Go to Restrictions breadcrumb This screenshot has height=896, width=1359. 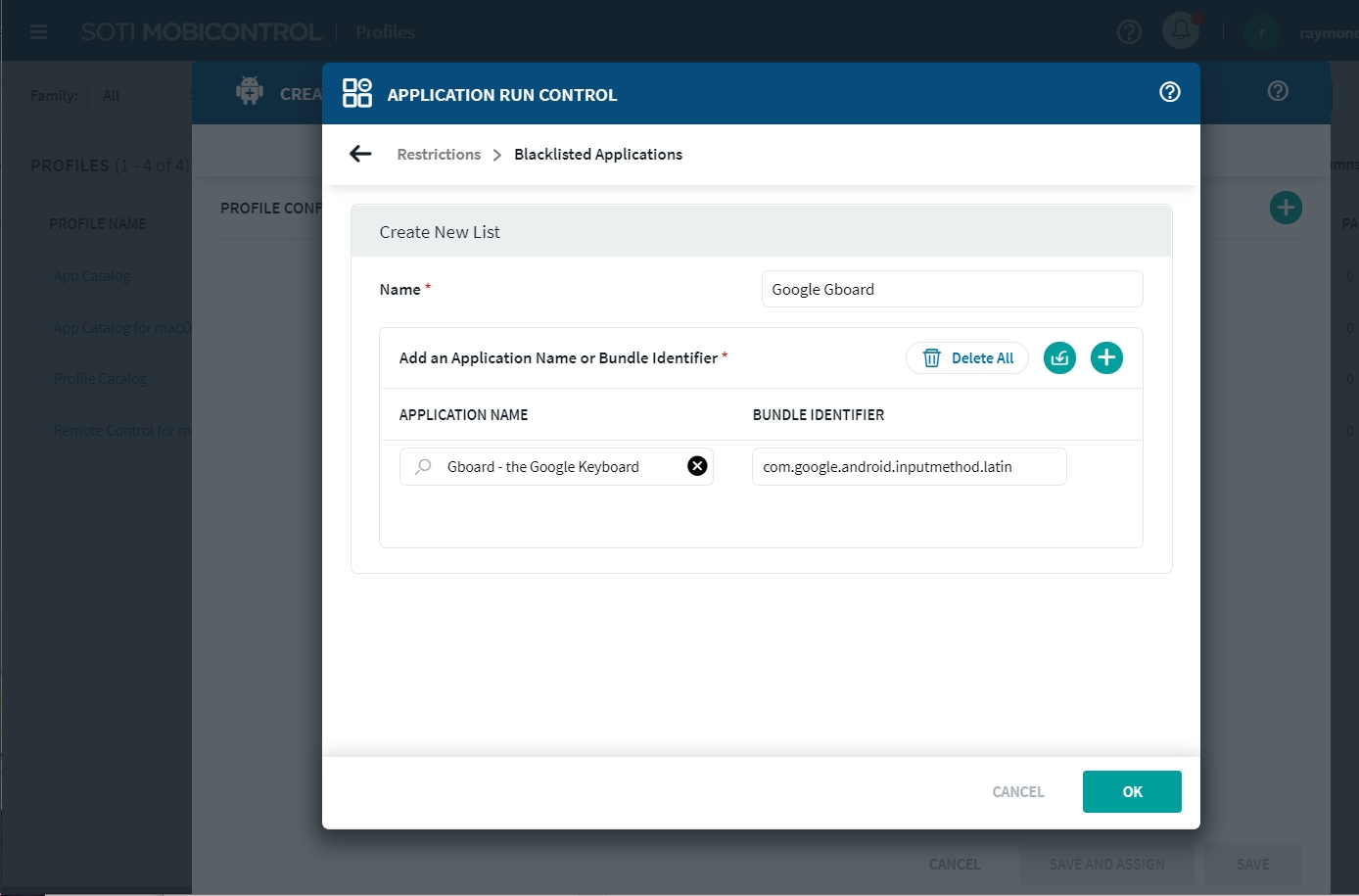[439, 155]
